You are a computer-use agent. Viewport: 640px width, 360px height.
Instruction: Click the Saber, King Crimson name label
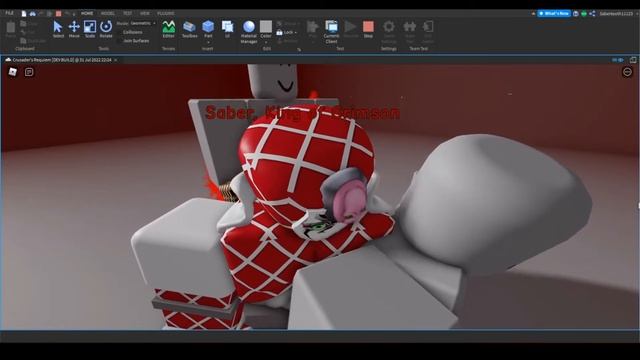click(x=302, y=113)
